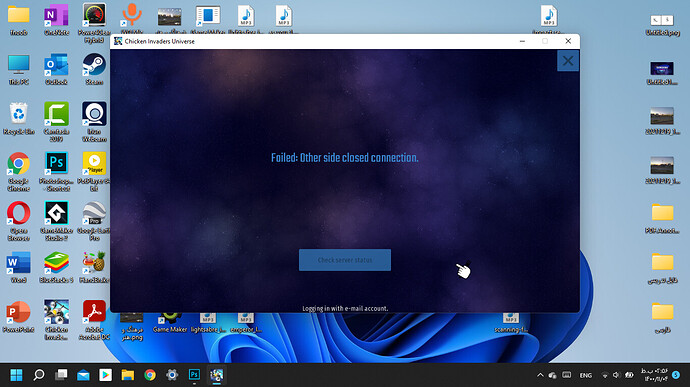Open Settings gear in the taskbar
The height and width of the screenshot is (387, 690).
point(172,375)
